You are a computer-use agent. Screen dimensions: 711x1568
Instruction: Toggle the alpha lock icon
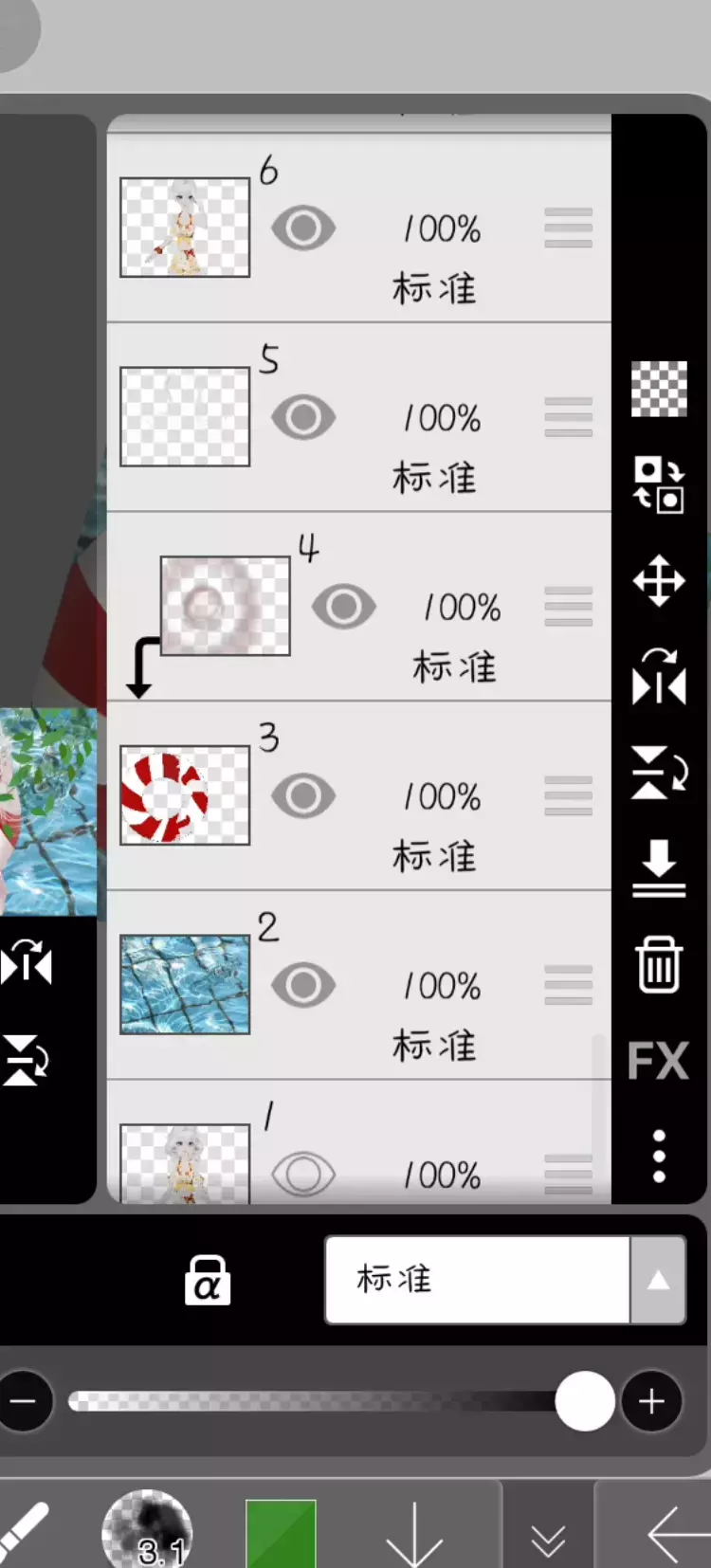tap(208, 1281)
